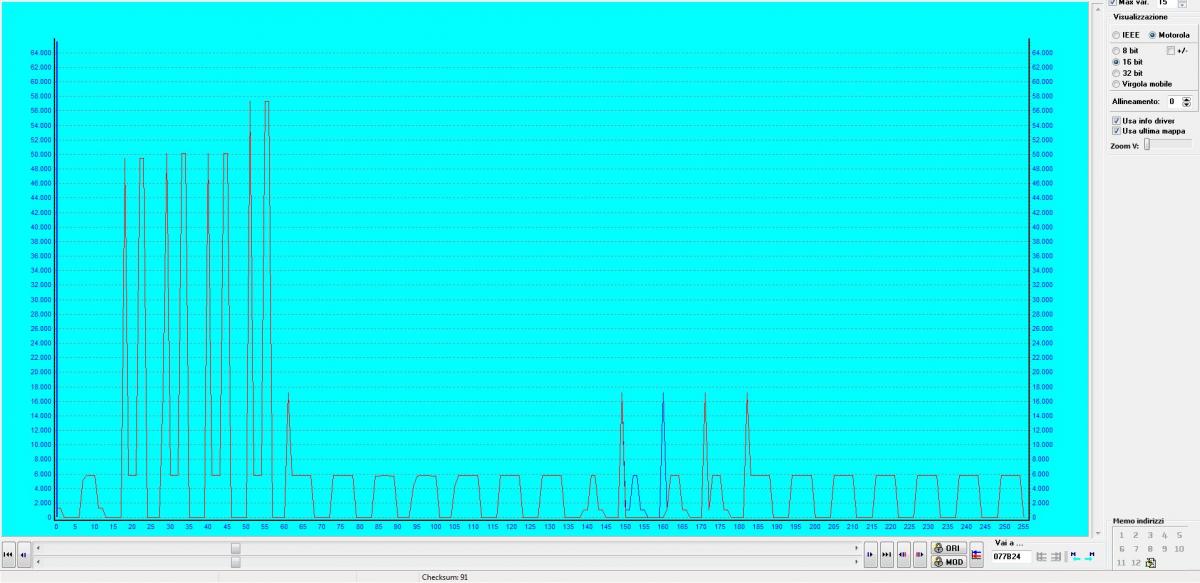The height and width of the screenshot is (583, 1200).
Task: Select the Motorola format radio button
Action: 1153,35
